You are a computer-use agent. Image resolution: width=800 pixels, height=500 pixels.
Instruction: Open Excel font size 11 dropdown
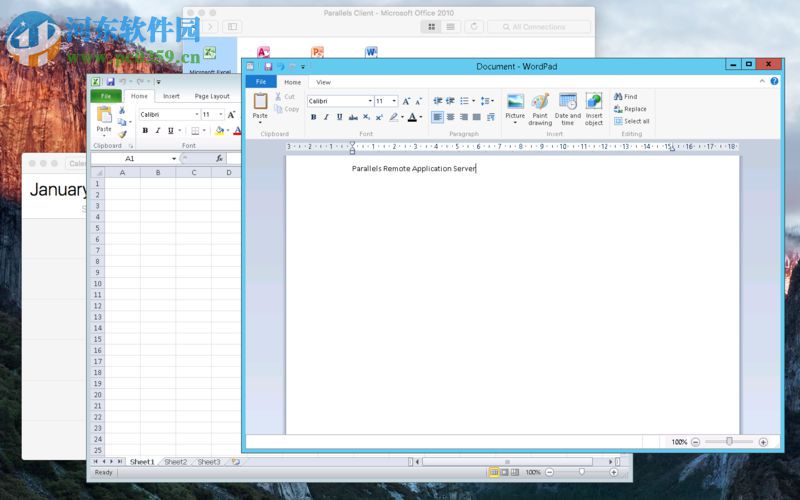(x=220, y=114)
